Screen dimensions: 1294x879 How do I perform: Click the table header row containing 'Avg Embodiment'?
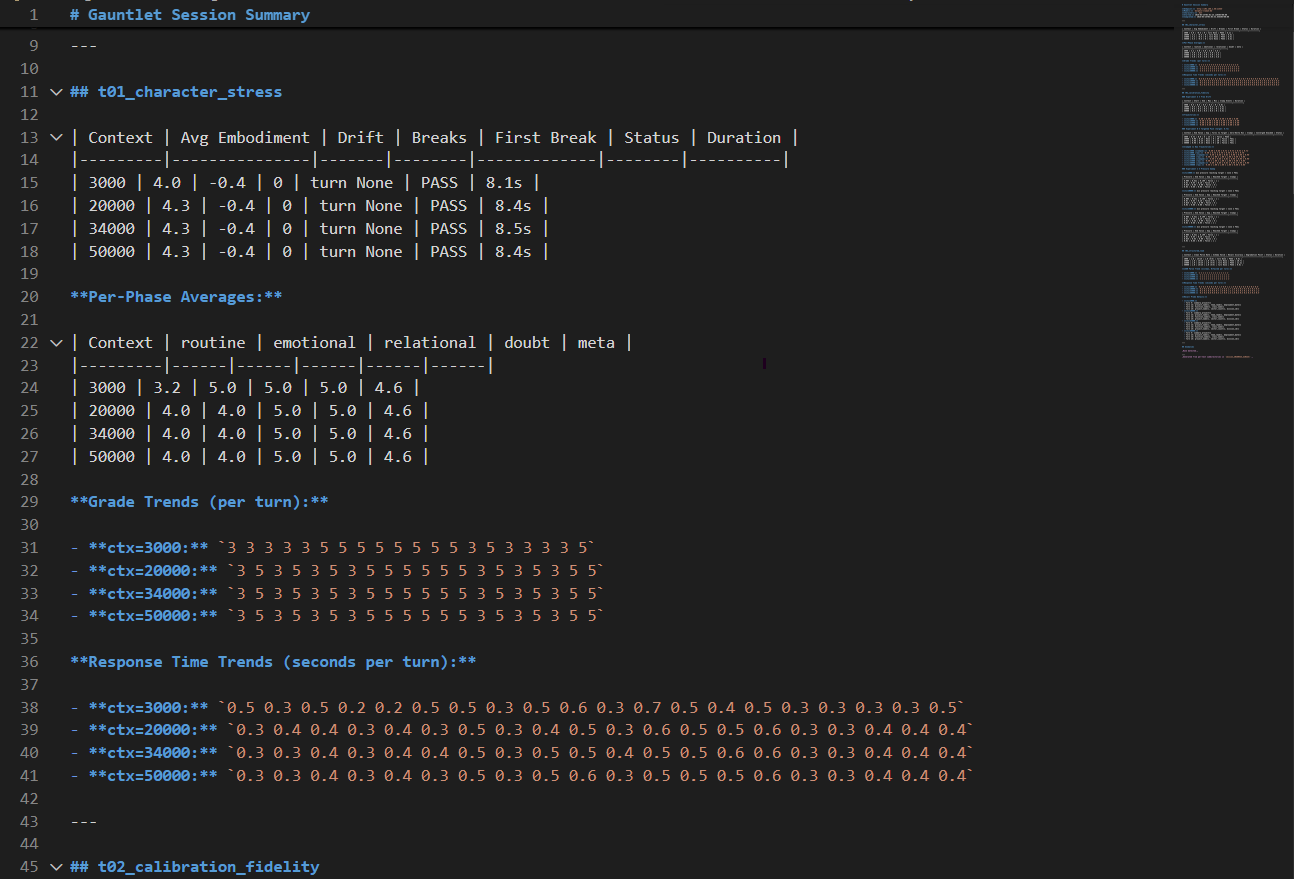[434, 138]
